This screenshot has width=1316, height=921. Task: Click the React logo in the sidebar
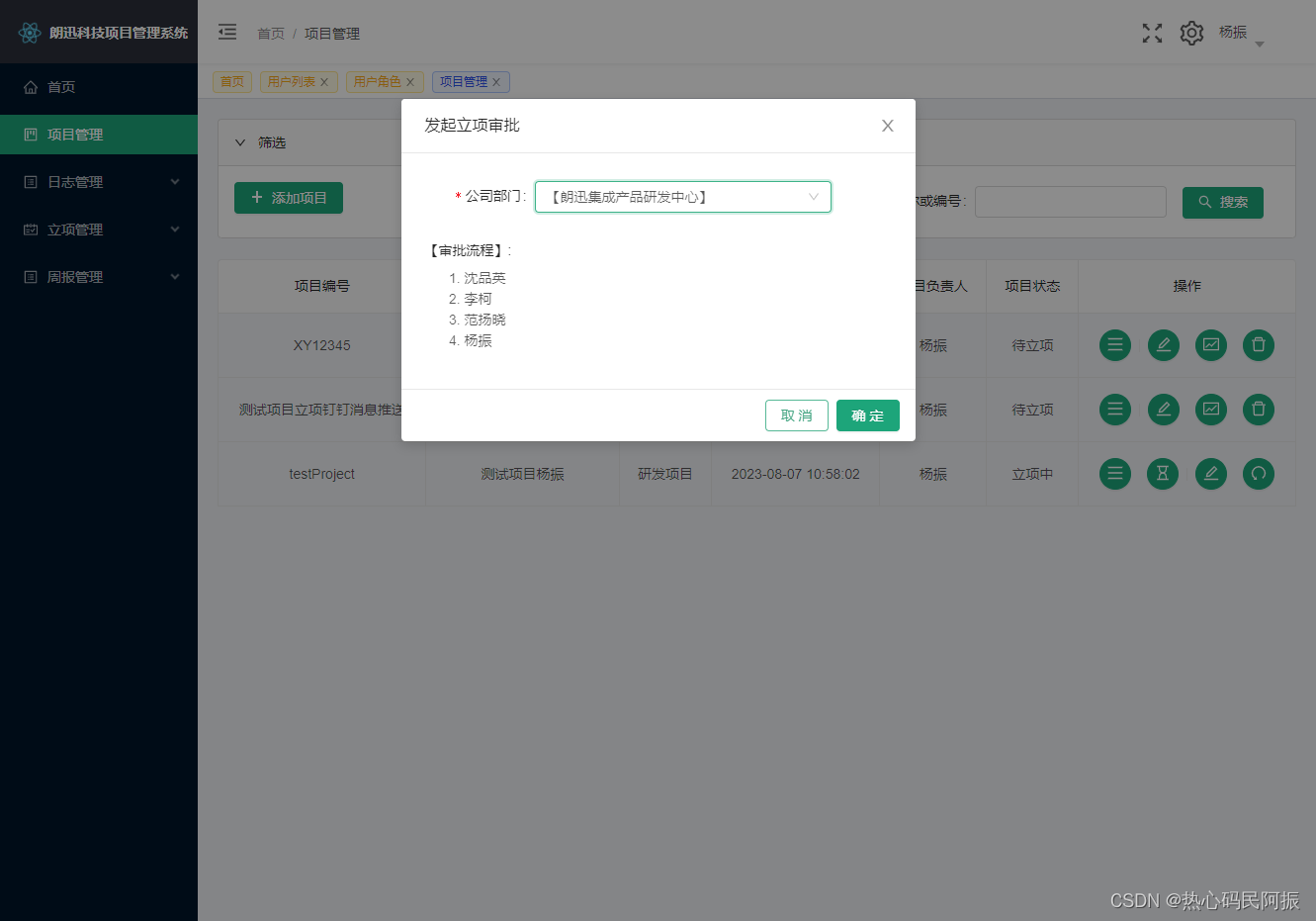coord(30,33)
